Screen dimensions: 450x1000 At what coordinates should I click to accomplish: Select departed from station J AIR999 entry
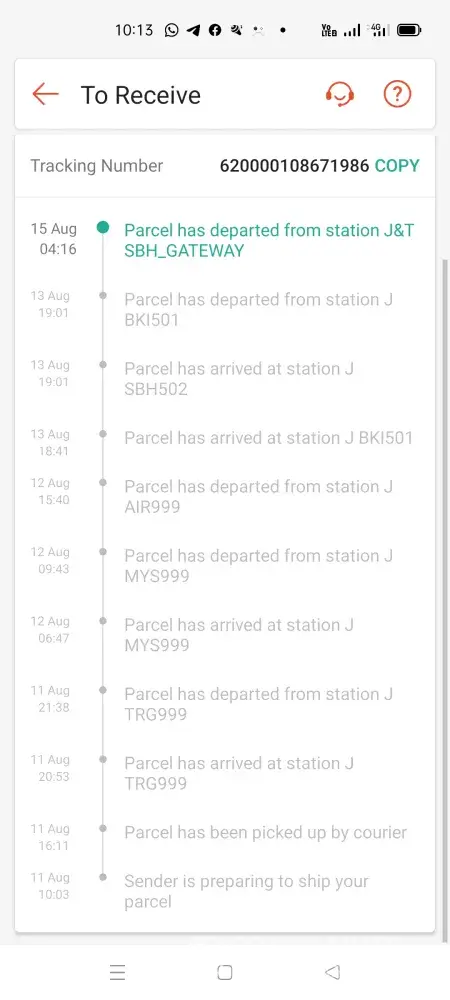click(258, 497)
